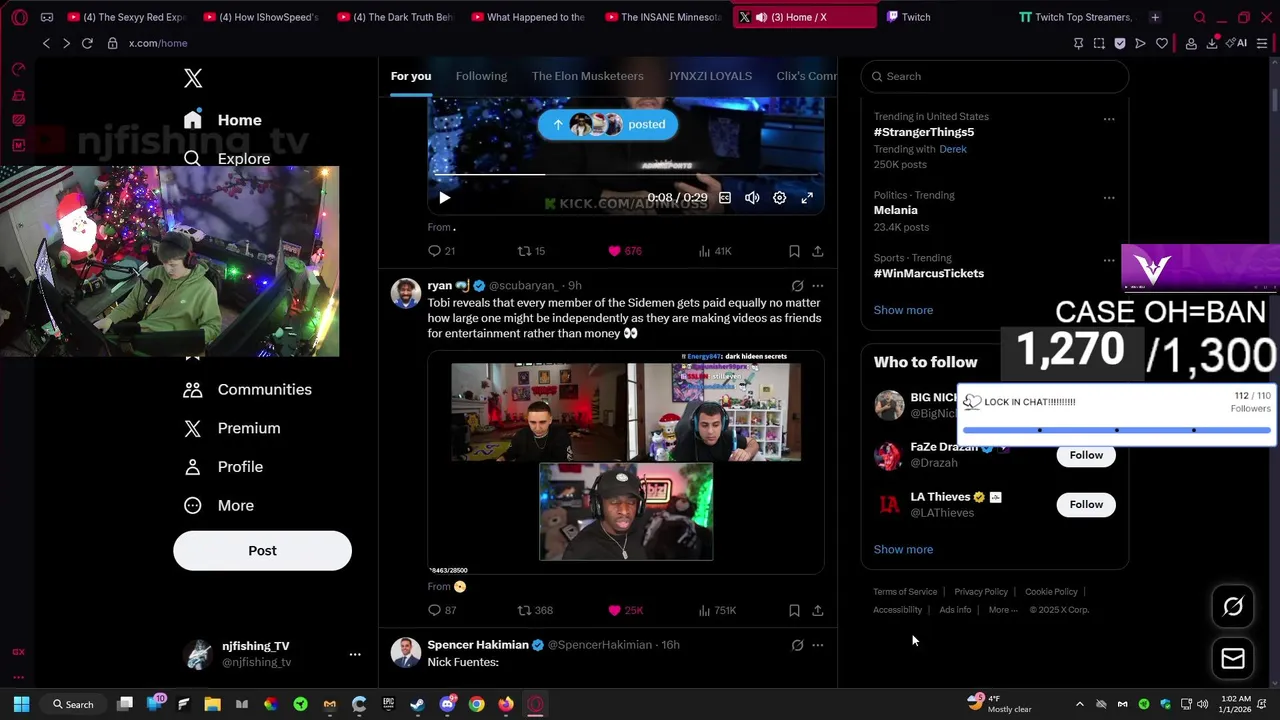1280x720 pixels.
Task: Open more options on Spencer Hakimian's post
Action: pos(818,645)
